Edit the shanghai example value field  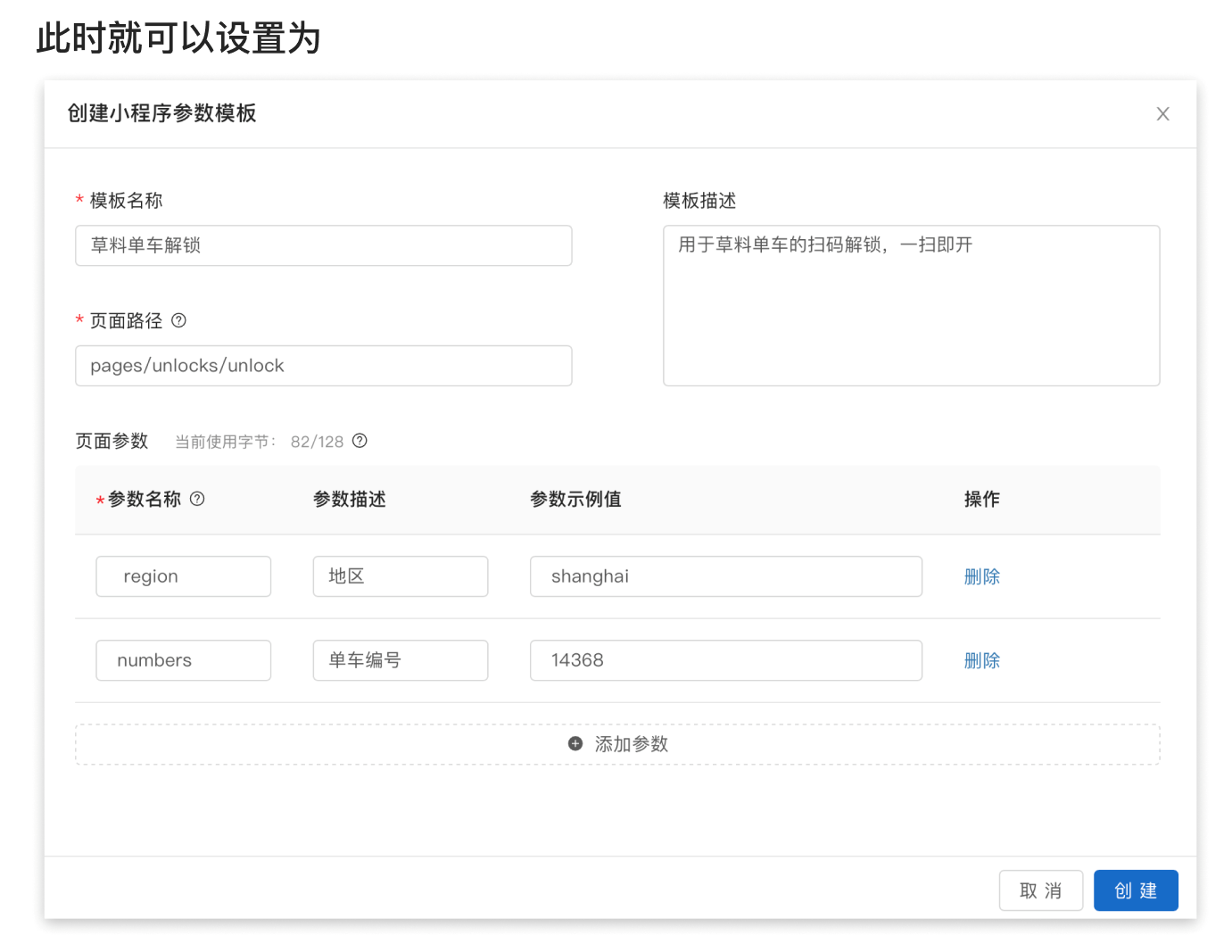point(726,576)
